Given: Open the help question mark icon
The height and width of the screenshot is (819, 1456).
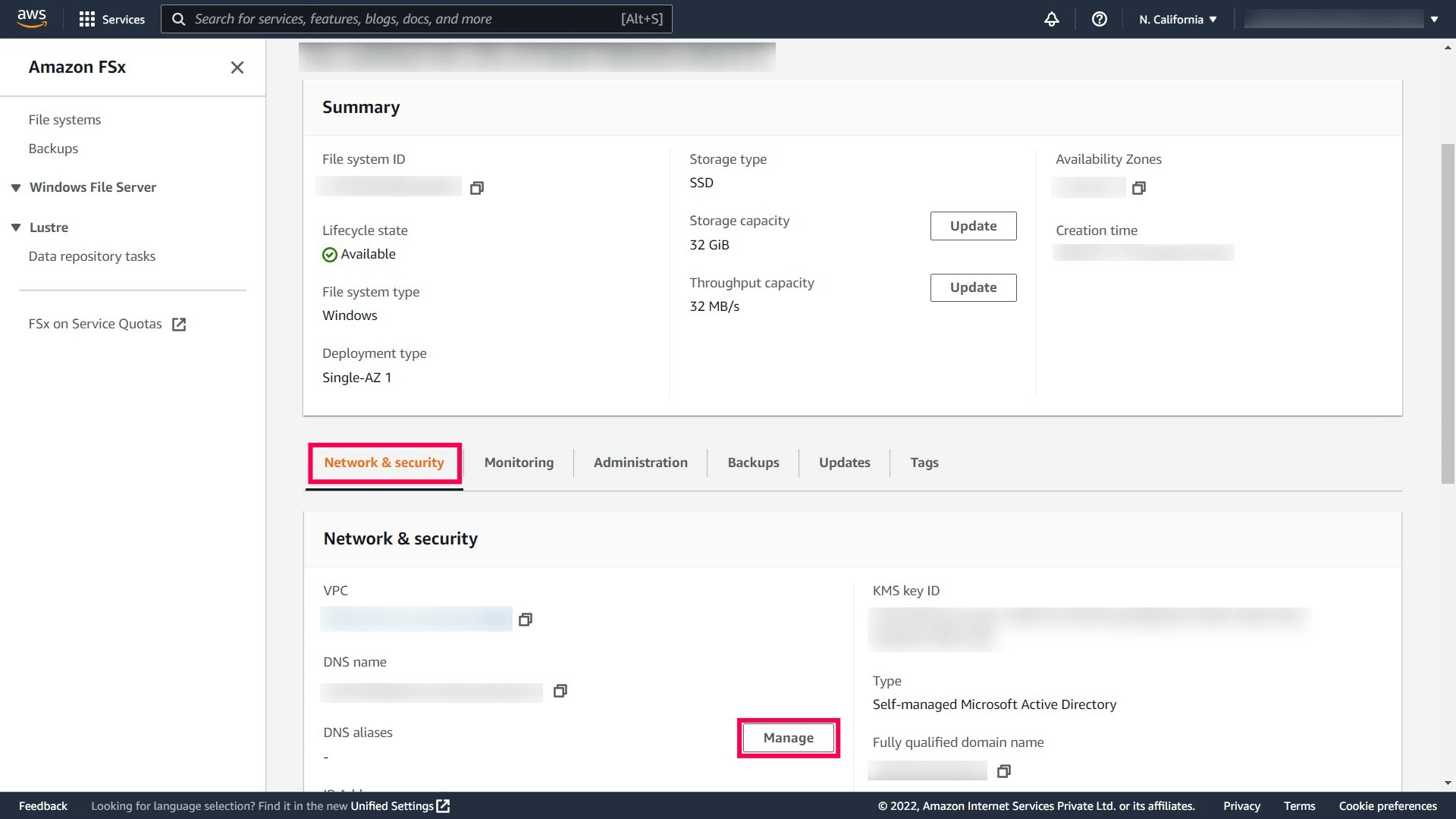Looking at the screenshot, I should tap(1099, 20).
